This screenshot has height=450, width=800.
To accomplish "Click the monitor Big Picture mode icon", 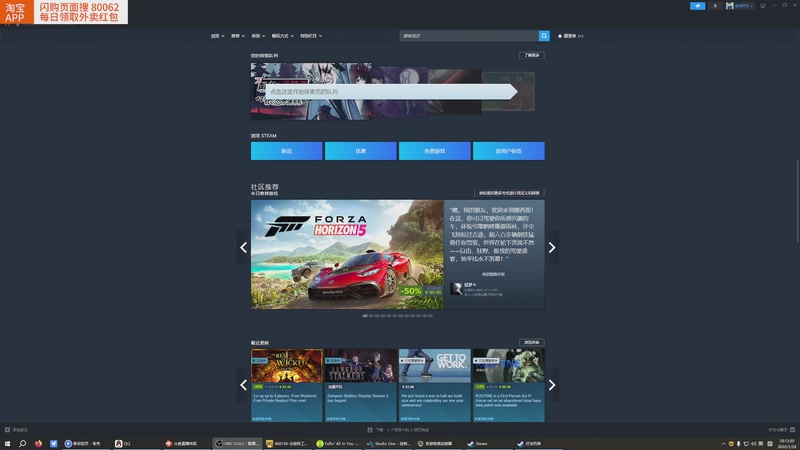I will pos(763,6).
